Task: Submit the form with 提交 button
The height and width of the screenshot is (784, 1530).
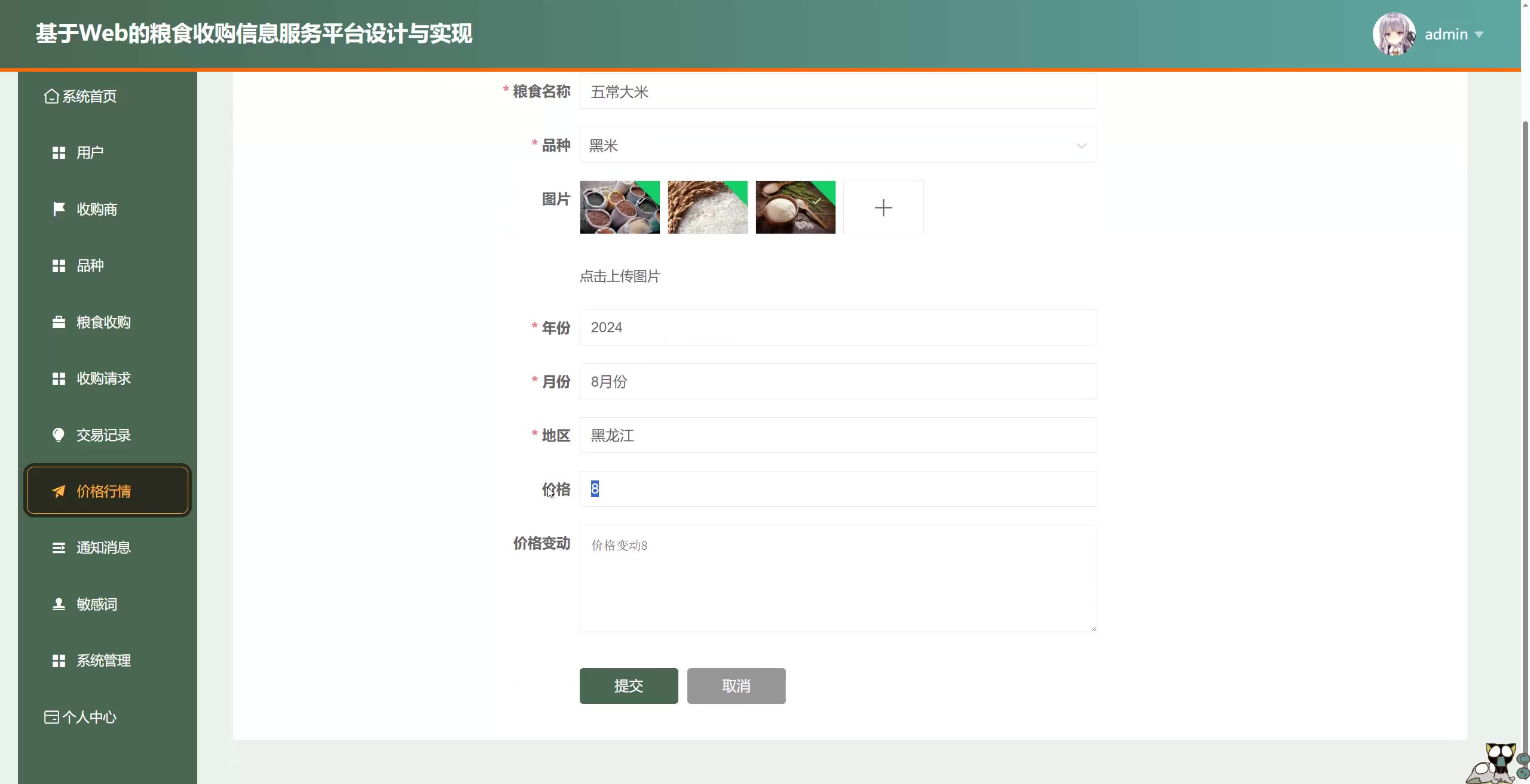Action: pyautogui.click(x=628, y=685)
